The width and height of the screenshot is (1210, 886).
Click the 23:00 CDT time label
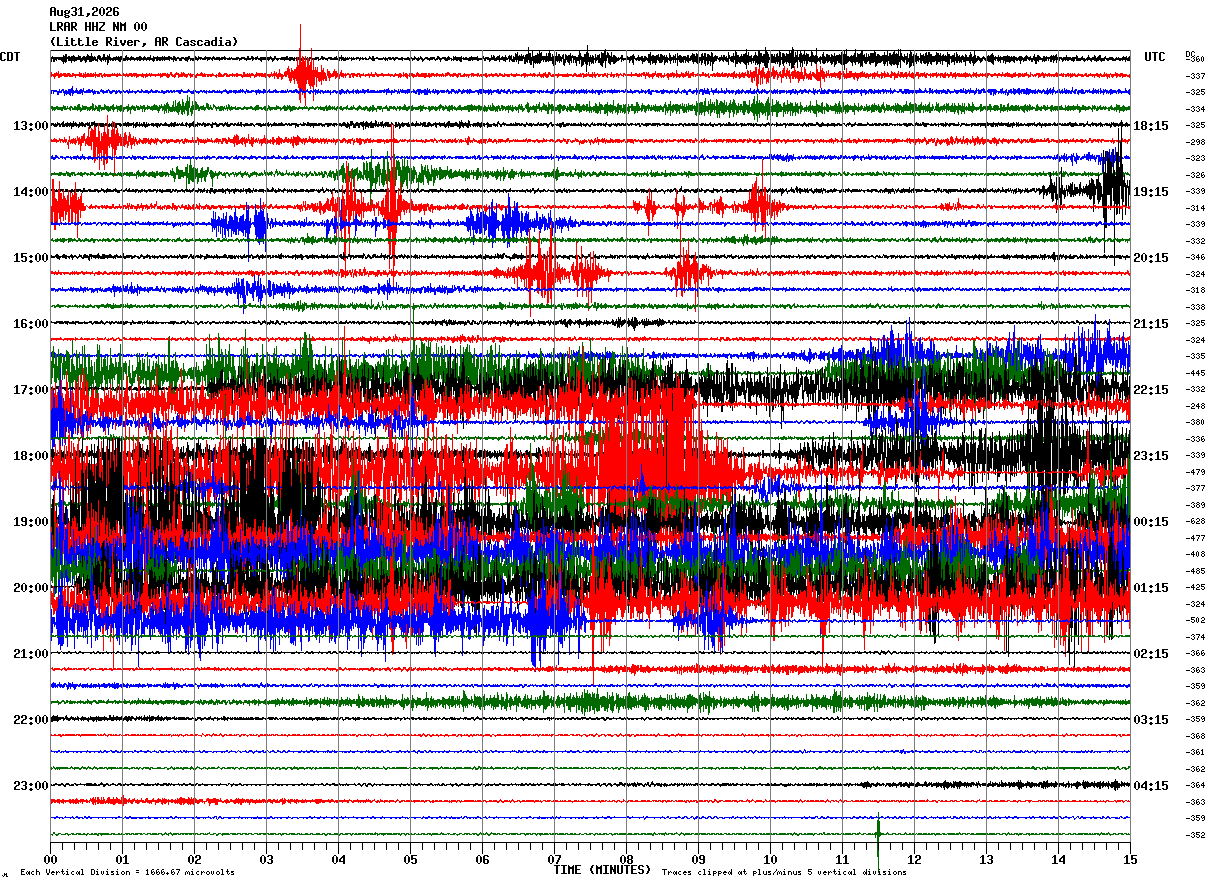(30, 785)
